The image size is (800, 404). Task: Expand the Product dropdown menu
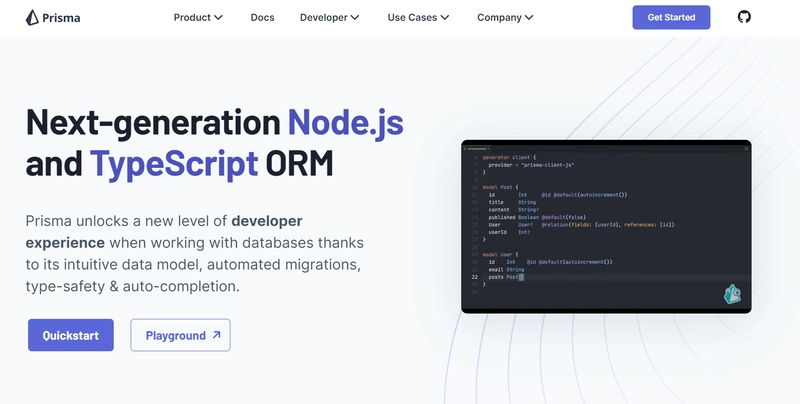coord(198,17)
